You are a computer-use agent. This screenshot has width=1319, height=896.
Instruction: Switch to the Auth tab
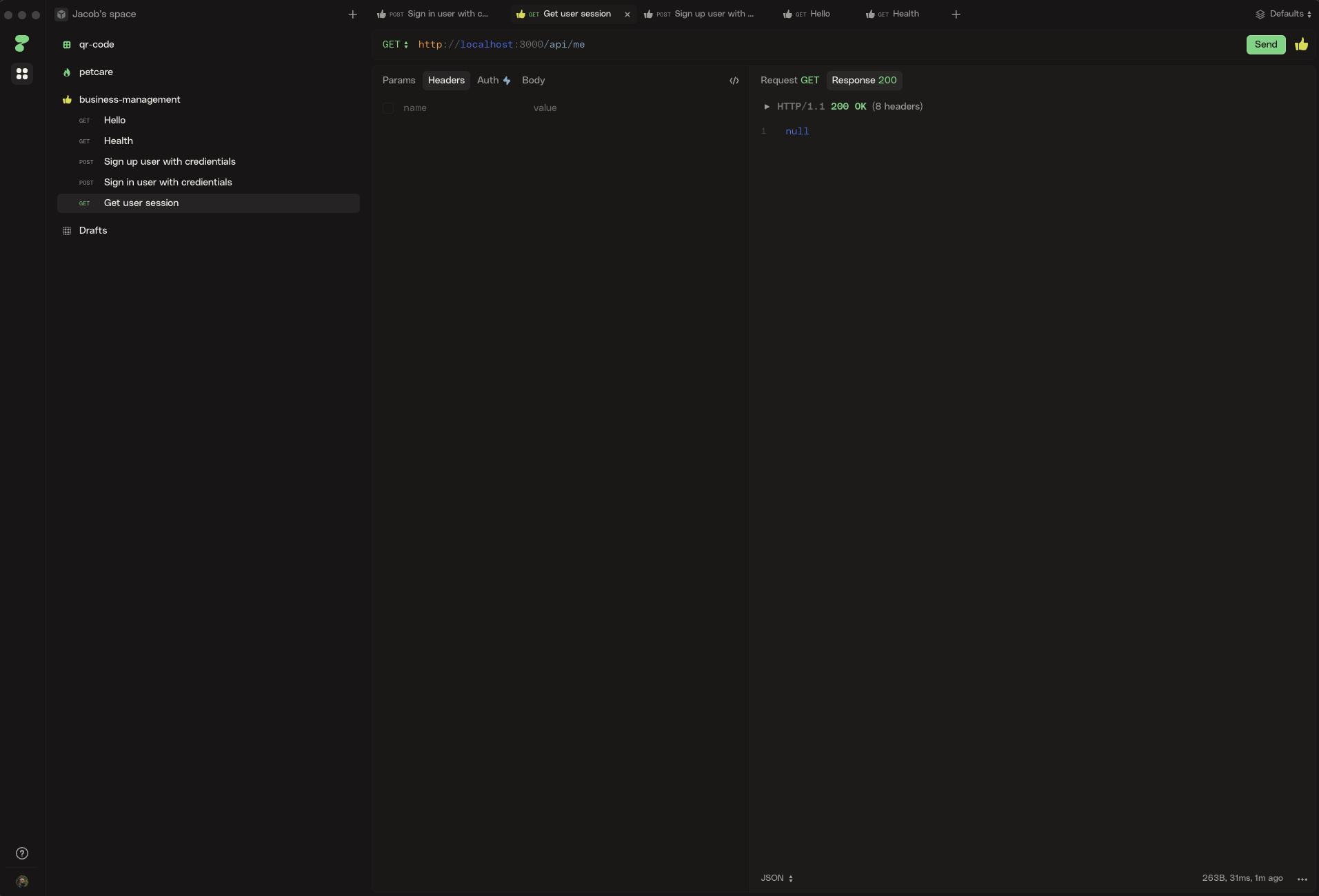(x=494, y=81)
